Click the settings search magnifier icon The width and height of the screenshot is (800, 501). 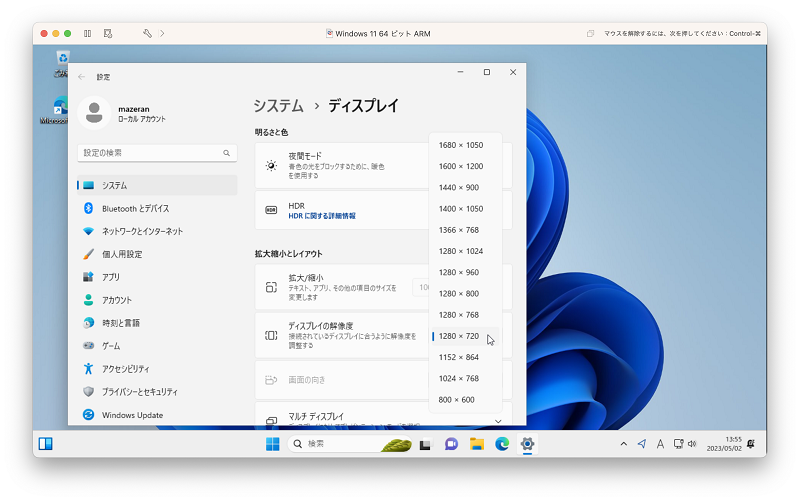(227, 153)
